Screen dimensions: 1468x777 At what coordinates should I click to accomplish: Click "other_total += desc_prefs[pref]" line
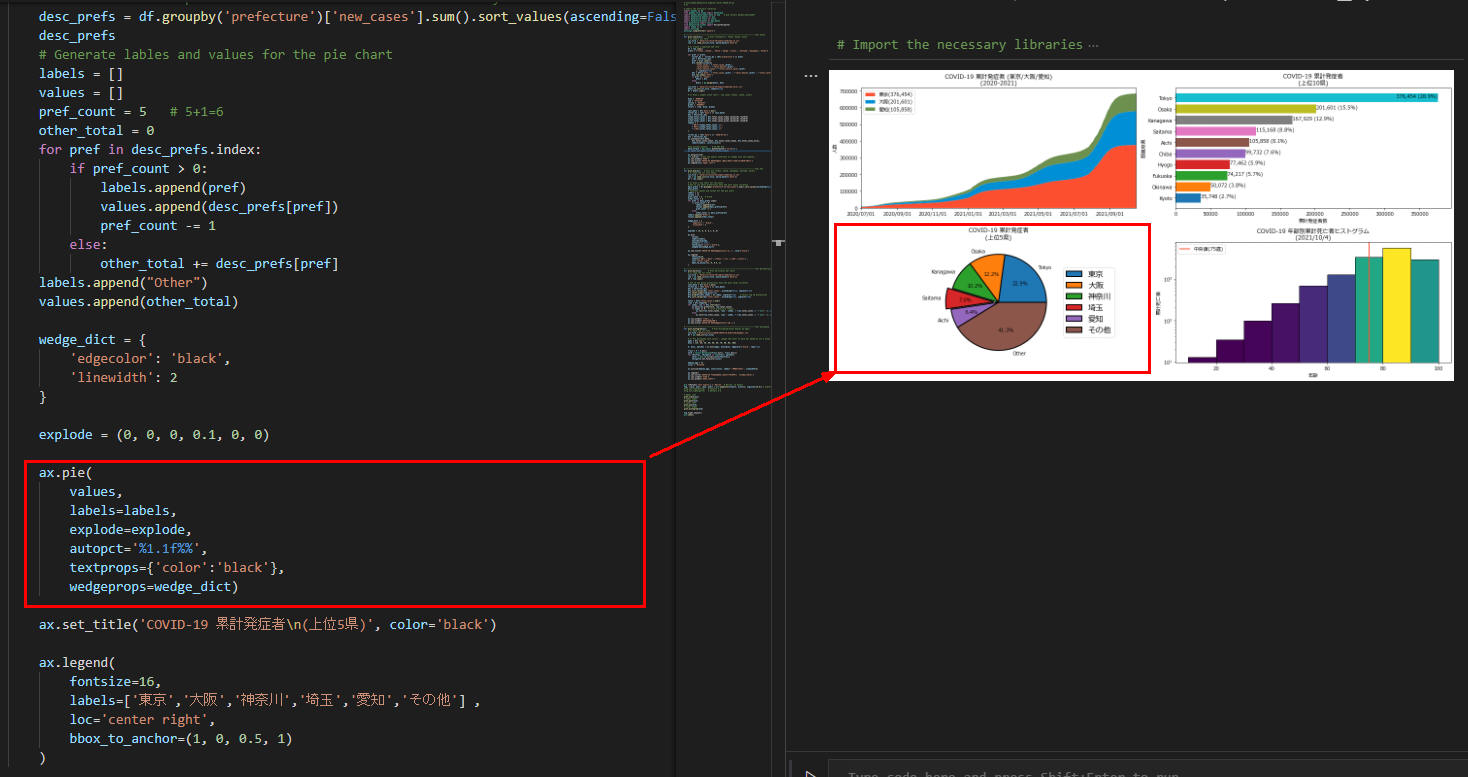[x=219, y=263]
